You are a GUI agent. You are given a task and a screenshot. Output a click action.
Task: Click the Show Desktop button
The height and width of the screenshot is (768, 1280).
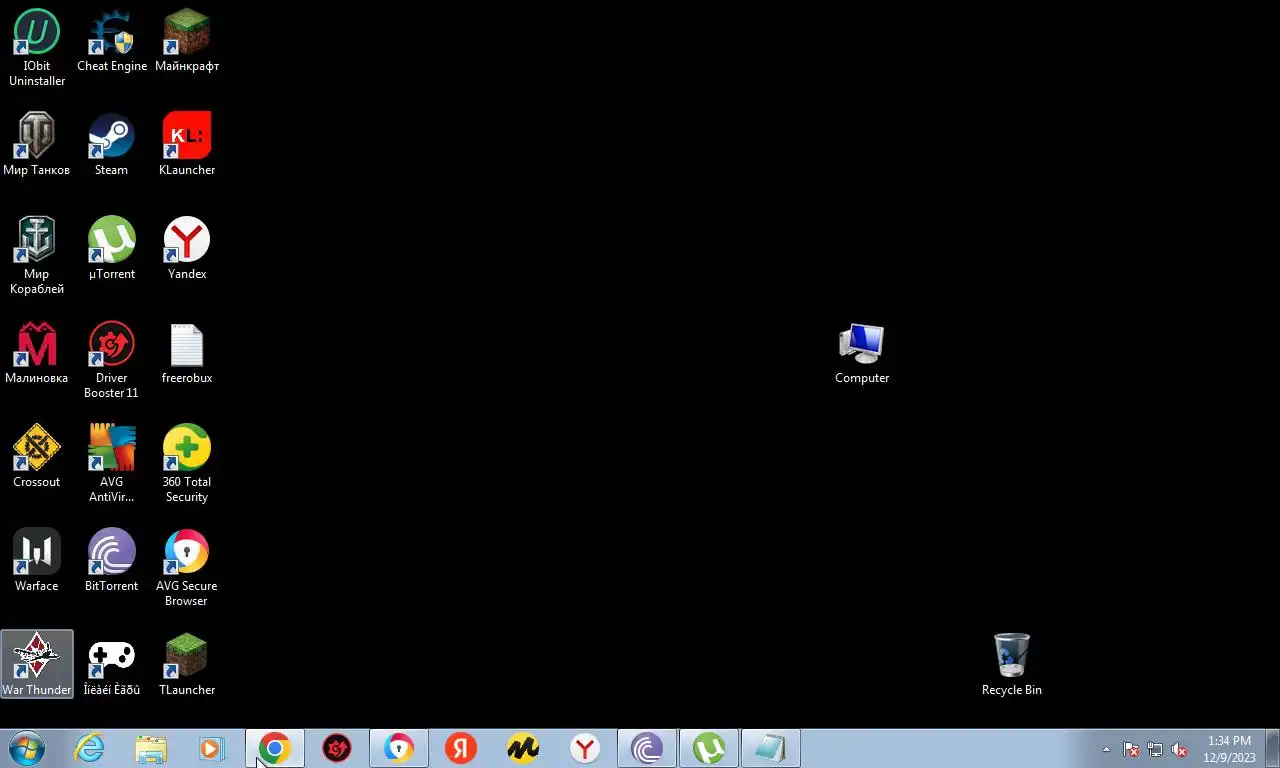point(1272,749)
